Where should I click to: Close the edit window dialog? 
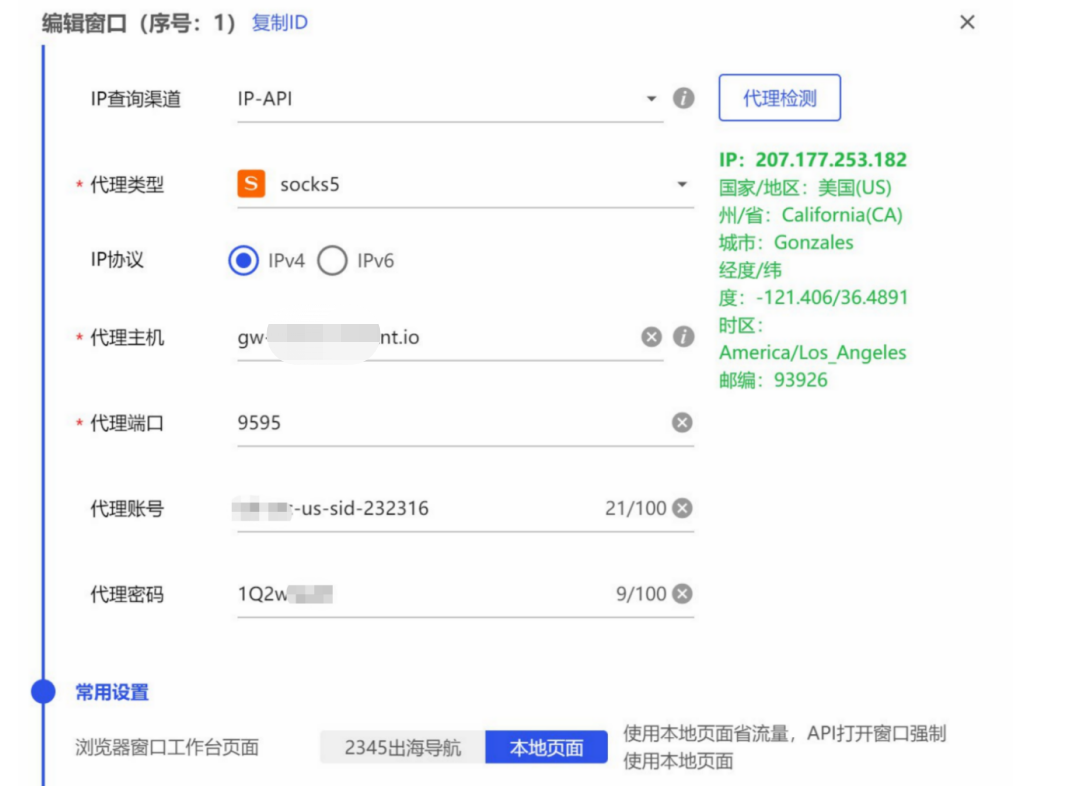pyautogui.click(x=967, y=22)
